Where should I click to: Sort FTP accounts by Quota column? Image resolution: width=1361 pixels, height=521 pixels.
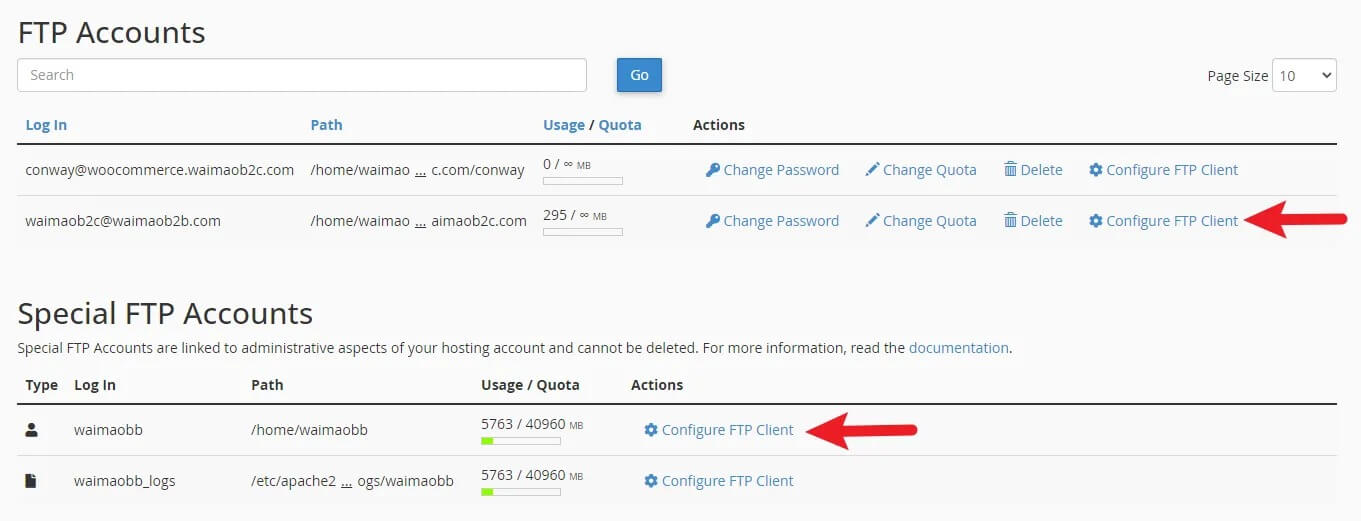click(x=620, y=125)
